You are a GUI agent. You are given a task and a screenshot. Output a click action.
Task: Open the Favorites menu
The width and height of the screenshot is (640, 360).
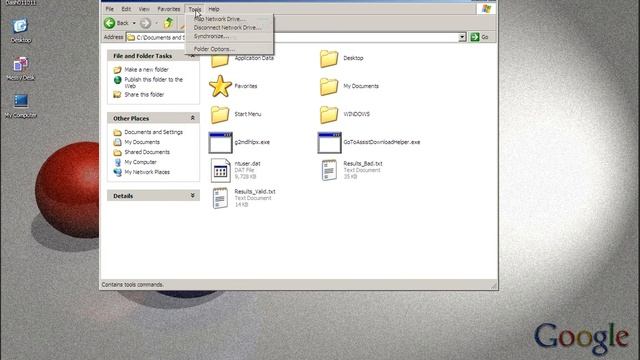[x=169, y=9]
